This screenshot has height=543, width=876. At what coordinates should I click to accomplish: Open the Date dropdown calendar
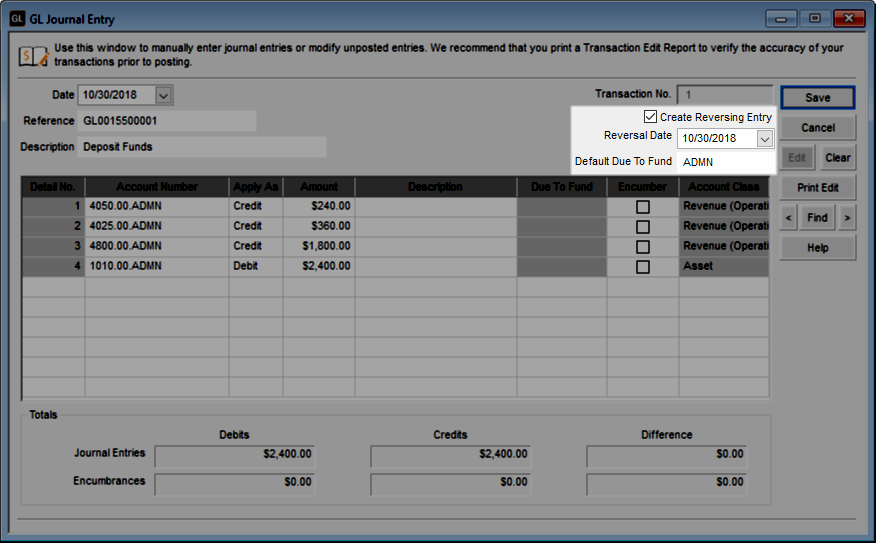pos(164,95)
